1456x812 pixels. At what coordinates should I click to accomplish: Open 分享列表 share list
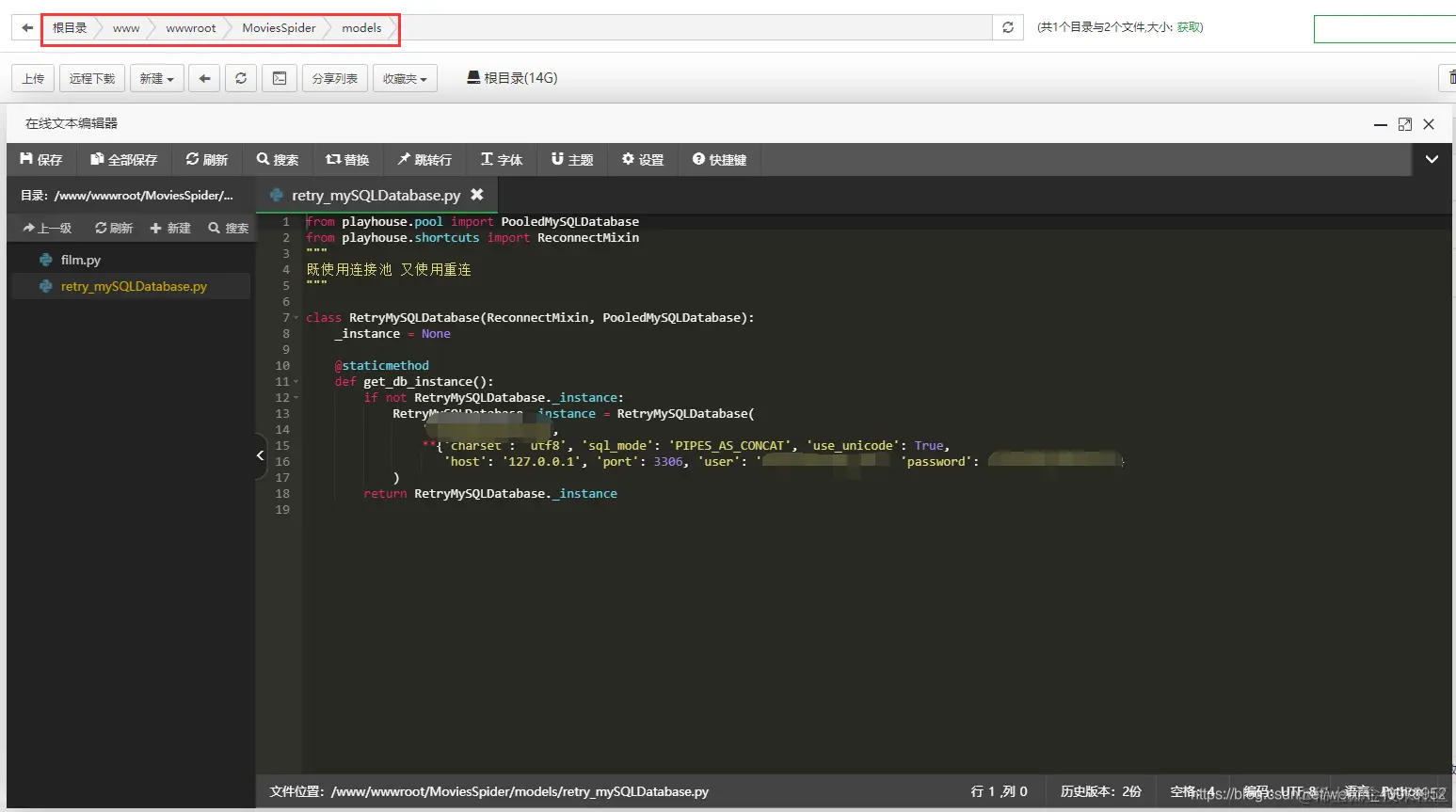coord(335,78)
